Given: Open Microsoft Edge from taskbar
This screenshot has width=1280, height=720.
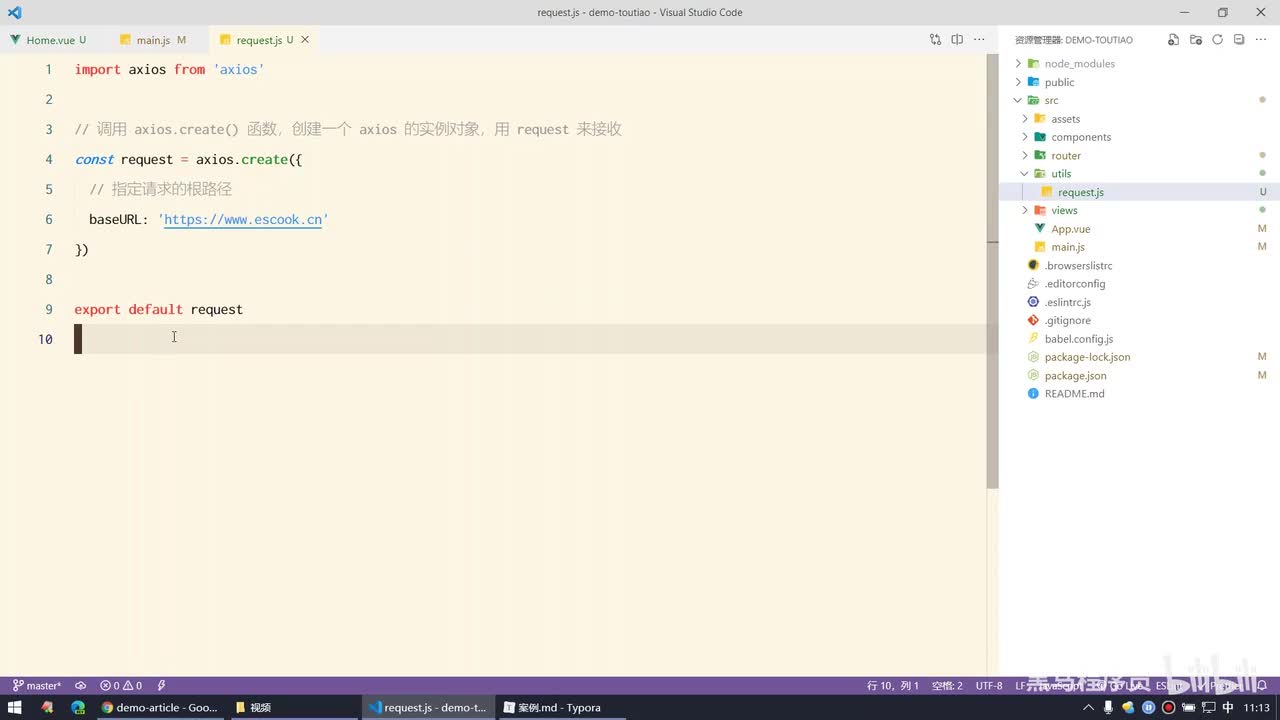Looking at the screenshot, I should click(x=78, y=707).
